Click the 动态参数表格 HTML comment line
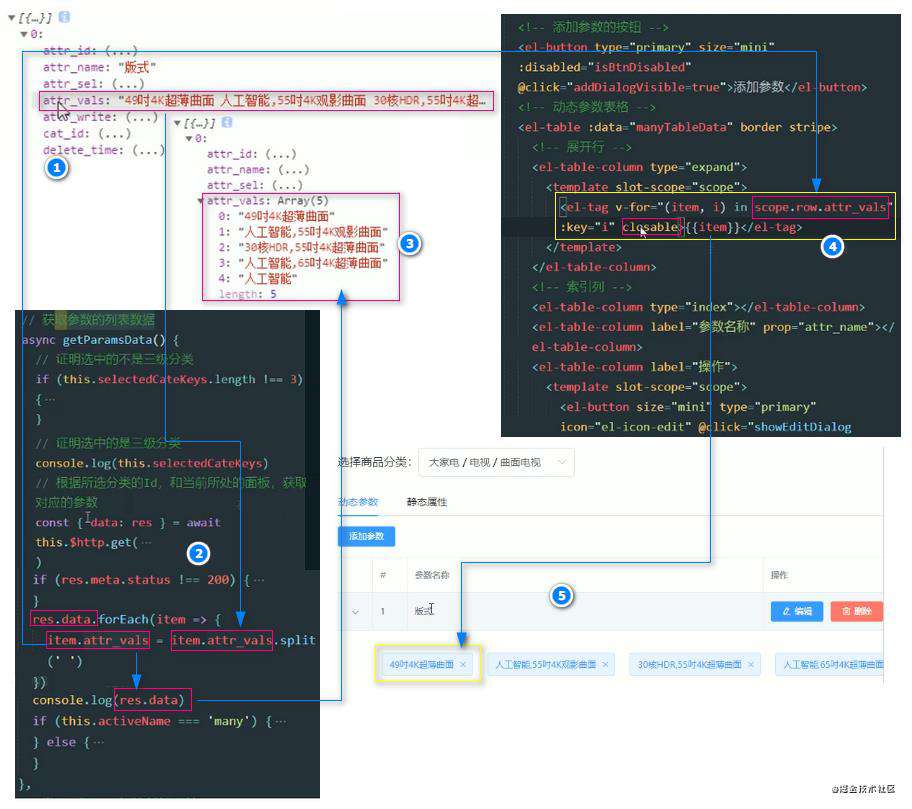 587,107
